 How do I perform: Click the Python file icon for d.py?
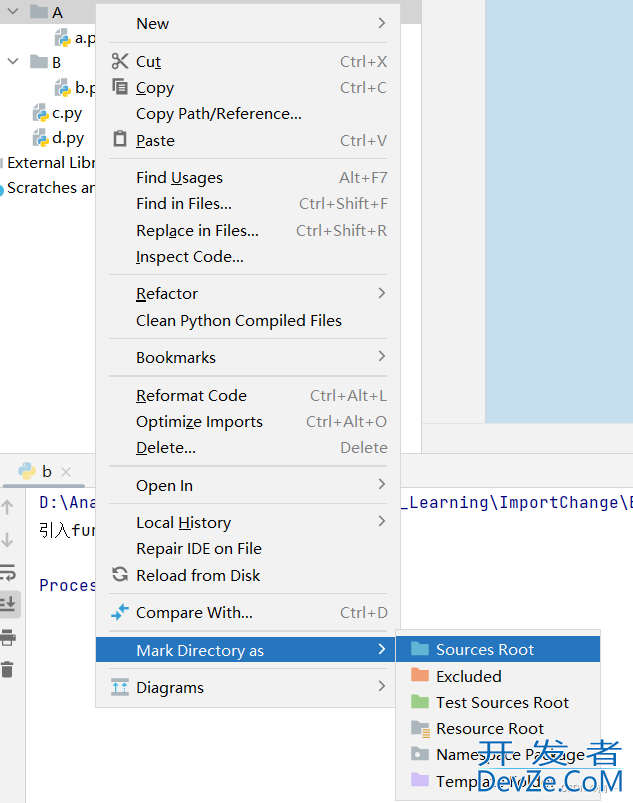coord(40,138)
